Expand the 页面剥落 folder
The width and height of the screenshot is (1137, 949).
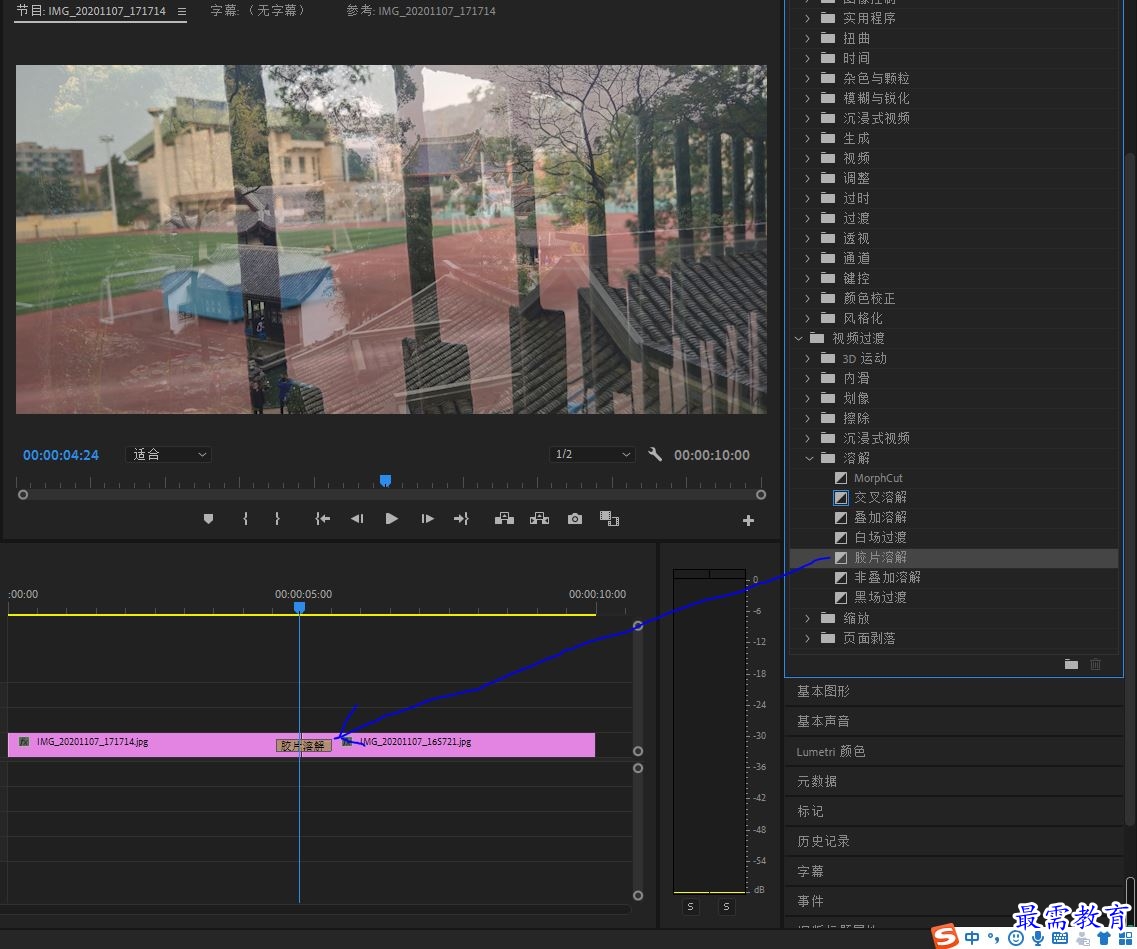808,638
